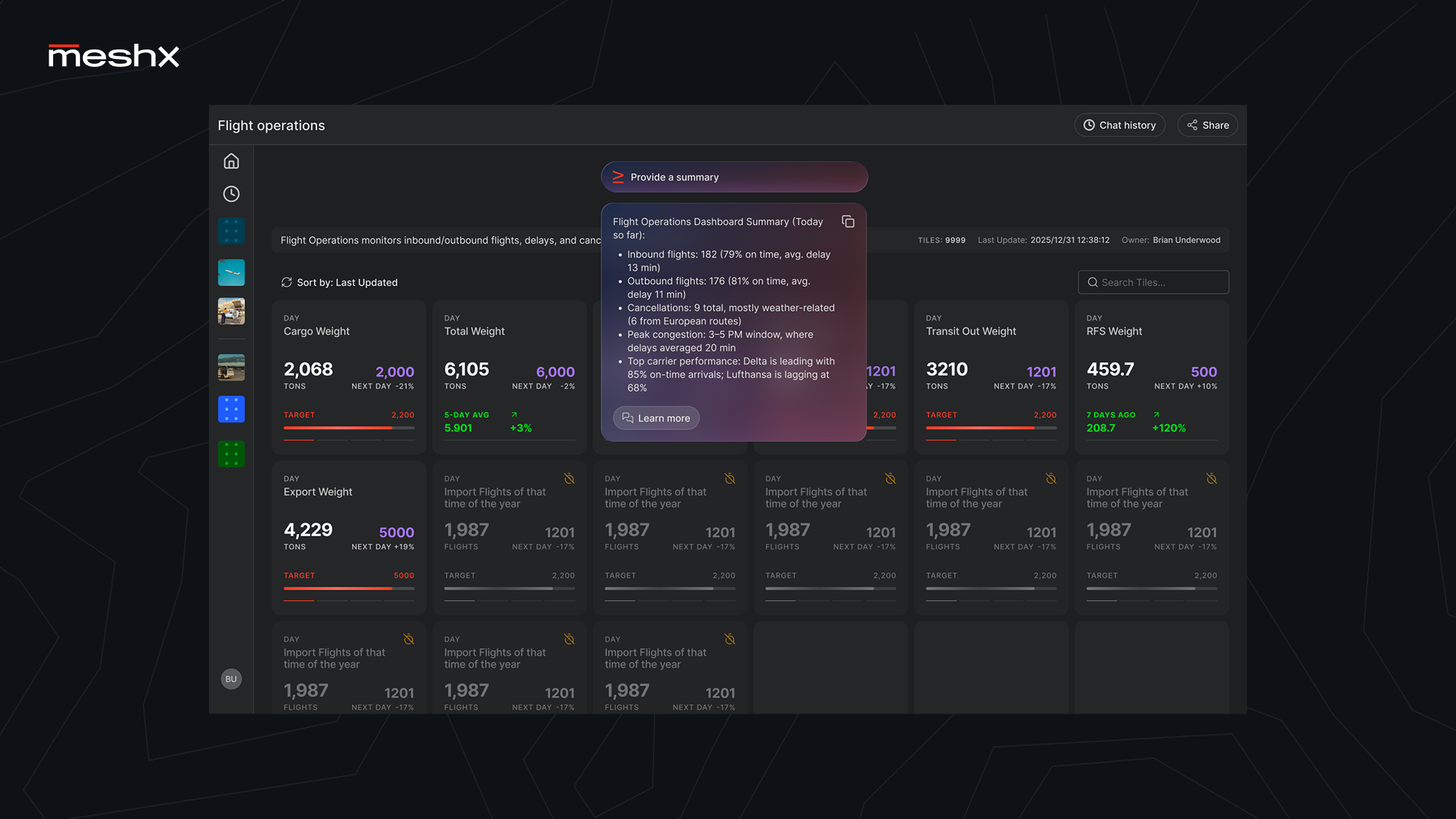Click the purple 500 next-day value

1203,371
